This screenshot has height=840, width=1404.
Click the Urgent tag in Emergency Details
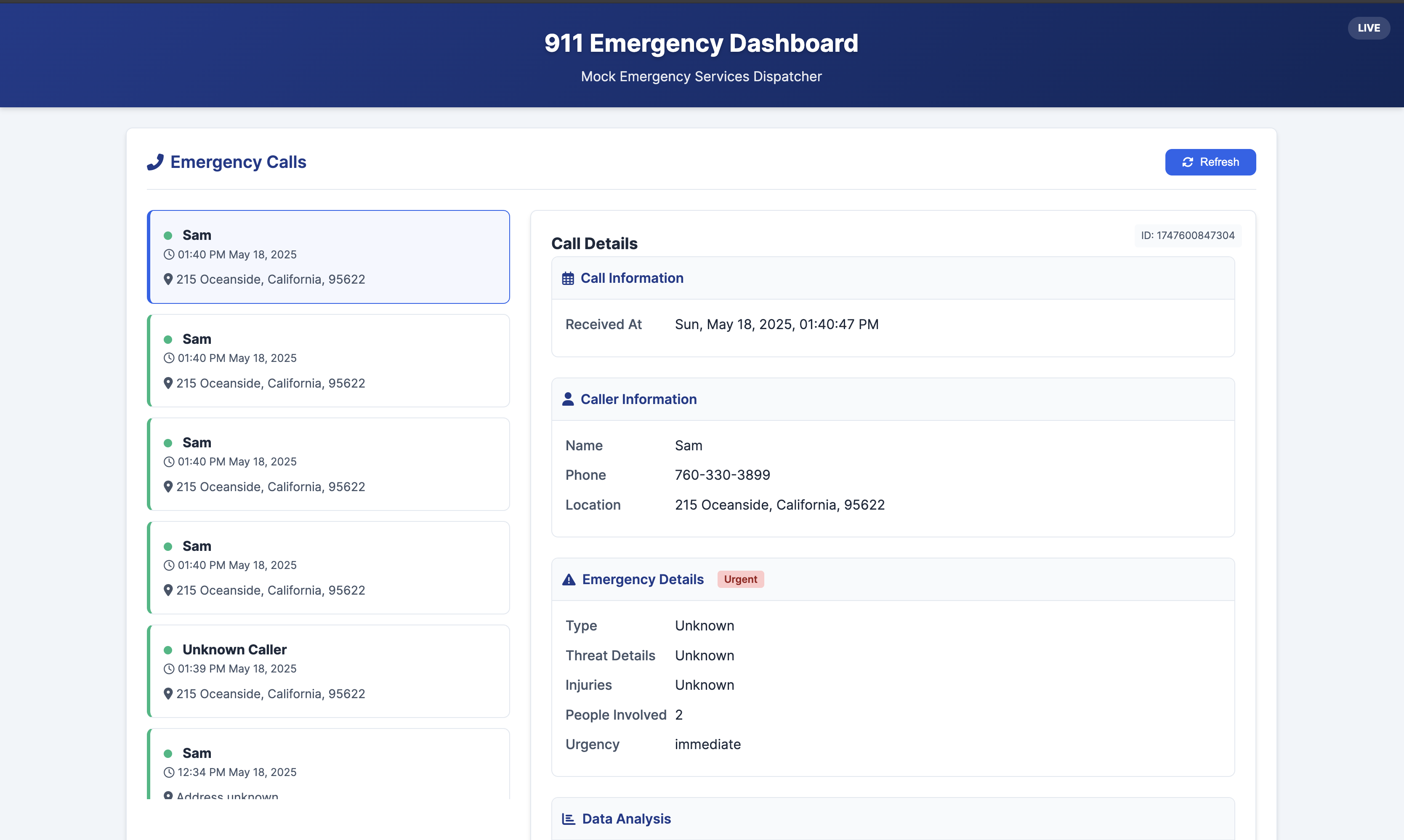740,579
